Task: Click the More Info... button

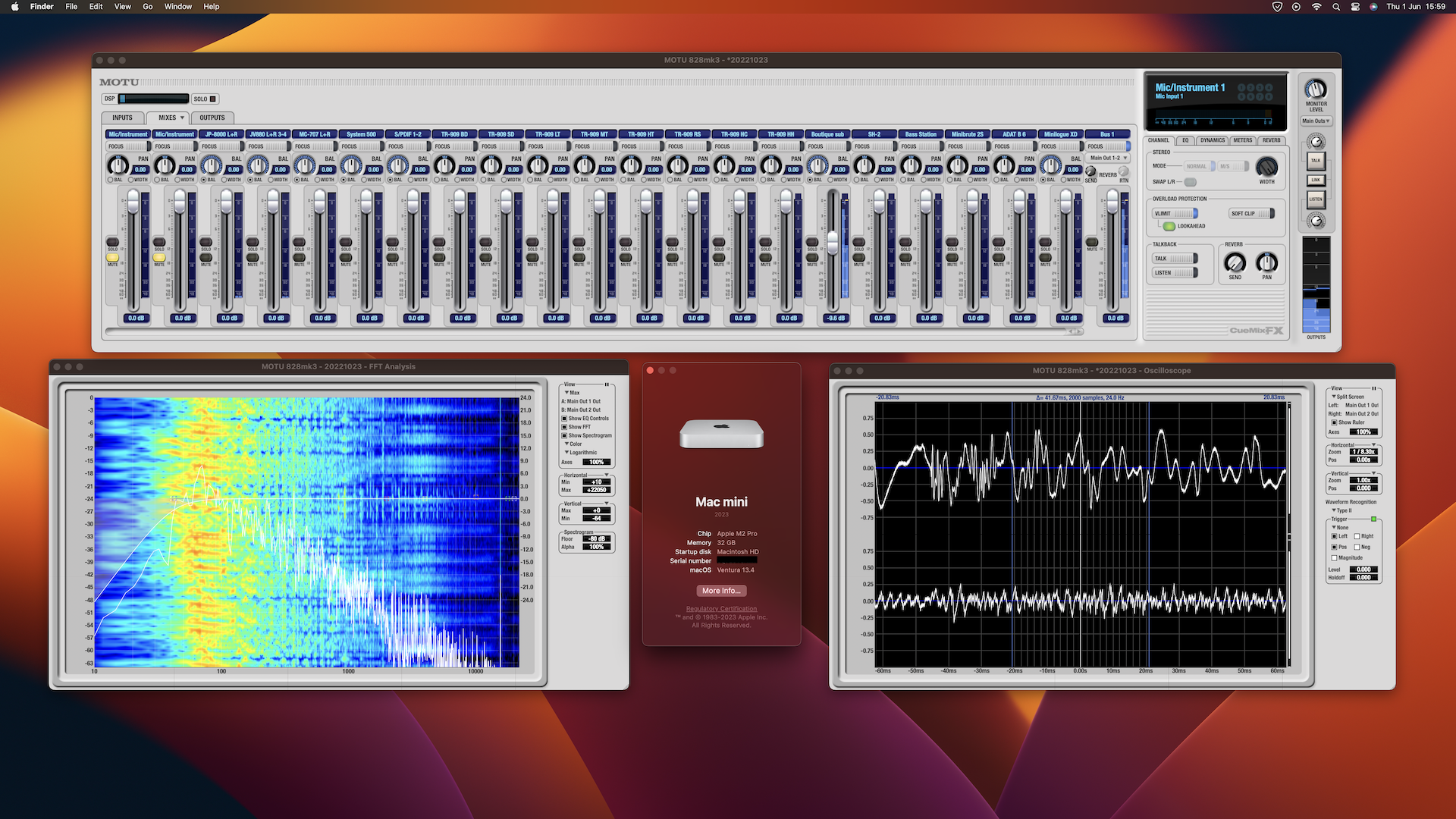Action: (721, 591)
